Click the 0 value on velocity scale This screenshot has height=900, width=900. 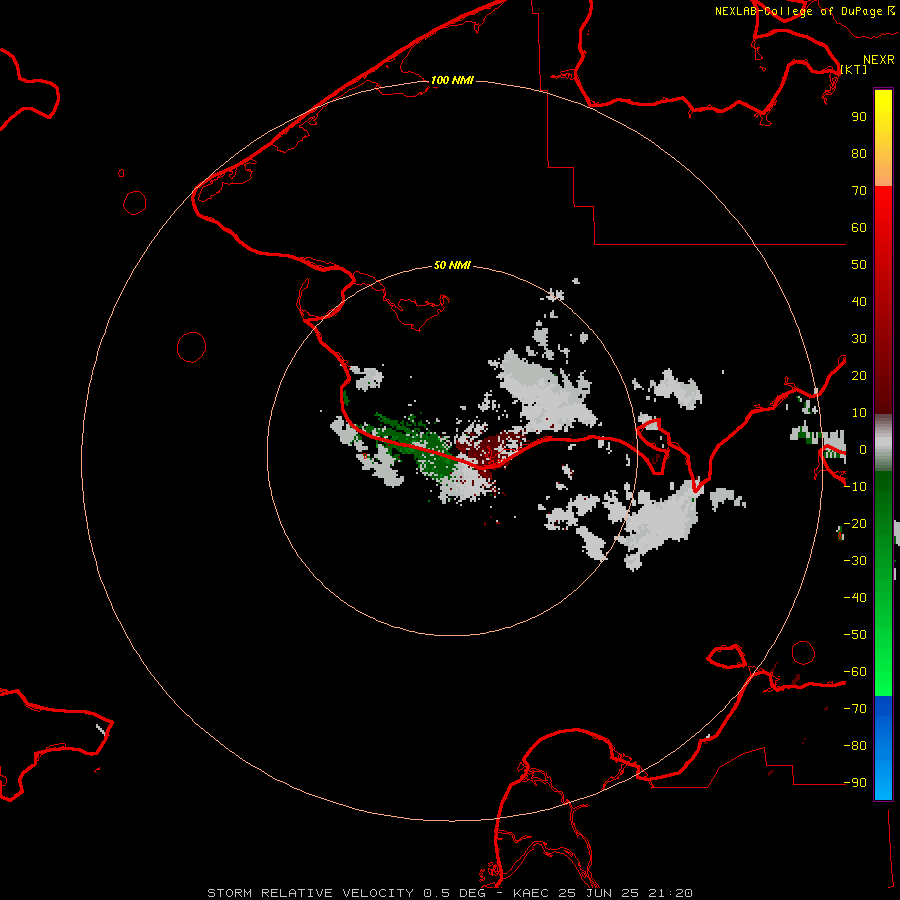point(863,450)
